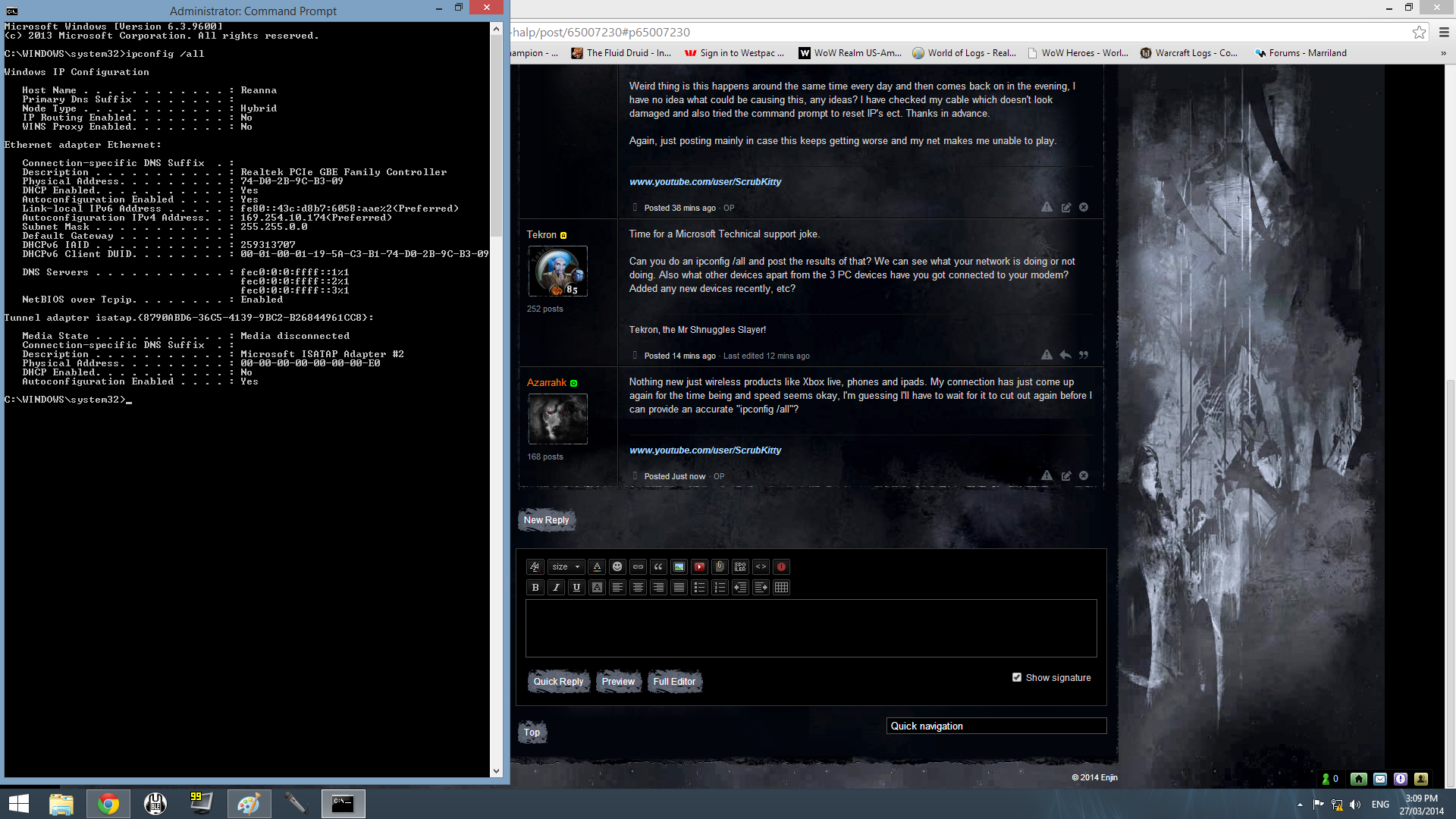Viewport: 1456px width, 819px height.
Task: Insert a table in the editor
Action: [781, 587]
